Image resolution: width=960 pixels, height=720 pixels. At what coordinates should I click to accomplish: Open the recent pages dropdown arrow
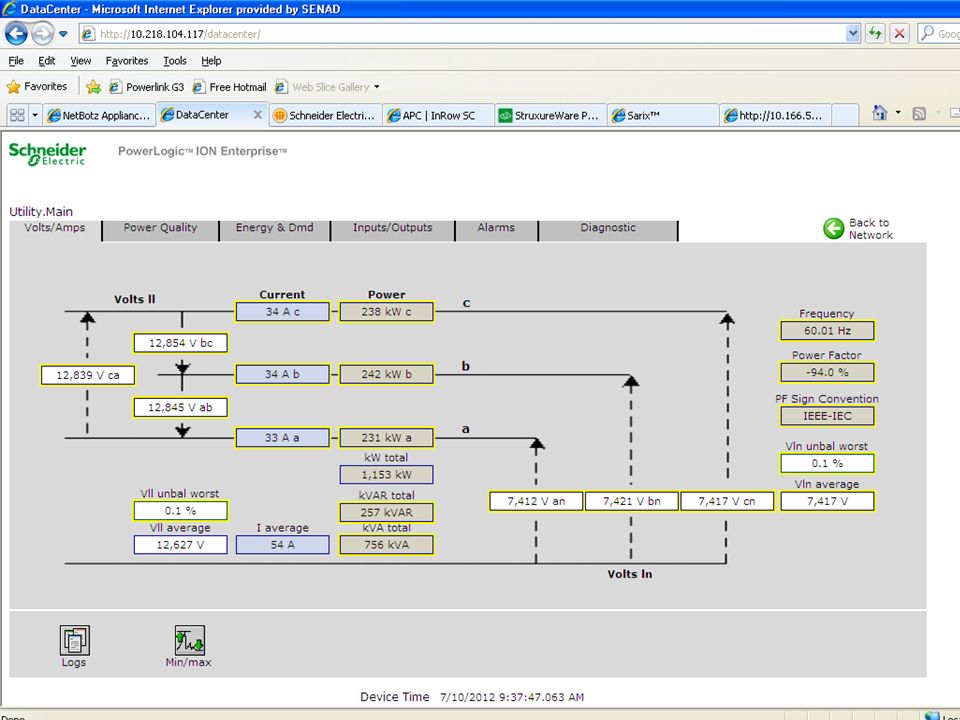click(63, 34)
